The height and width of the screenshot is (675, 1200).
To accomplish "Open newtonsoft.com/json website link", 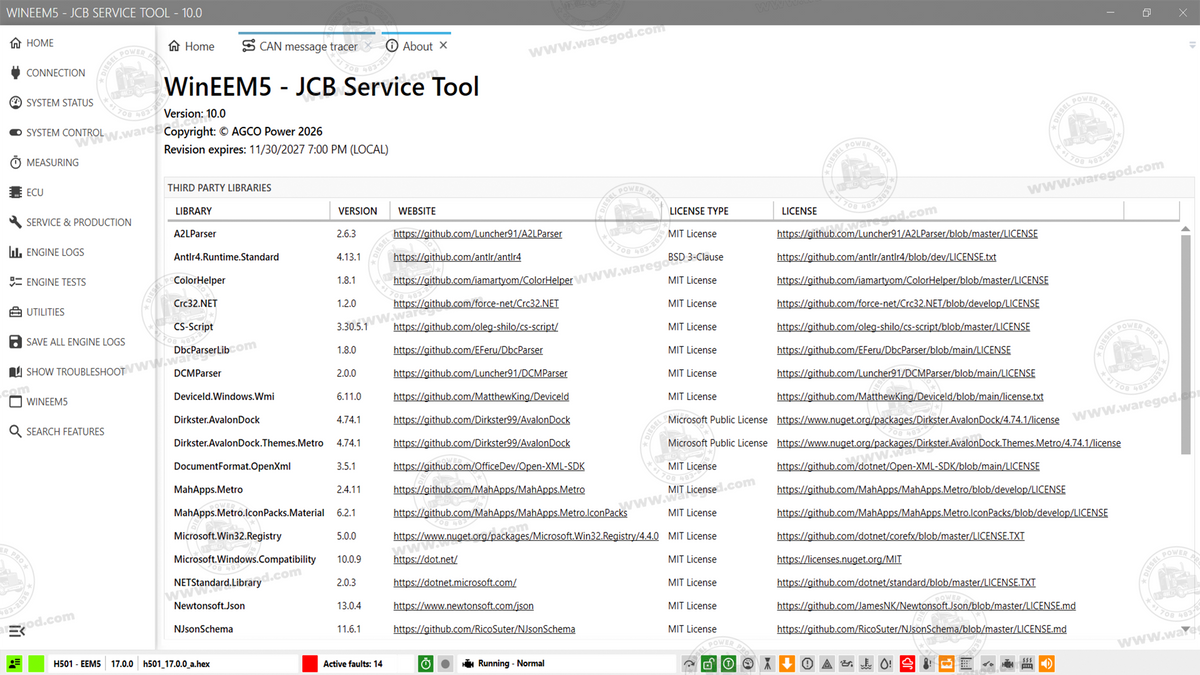I will (464, 606).
